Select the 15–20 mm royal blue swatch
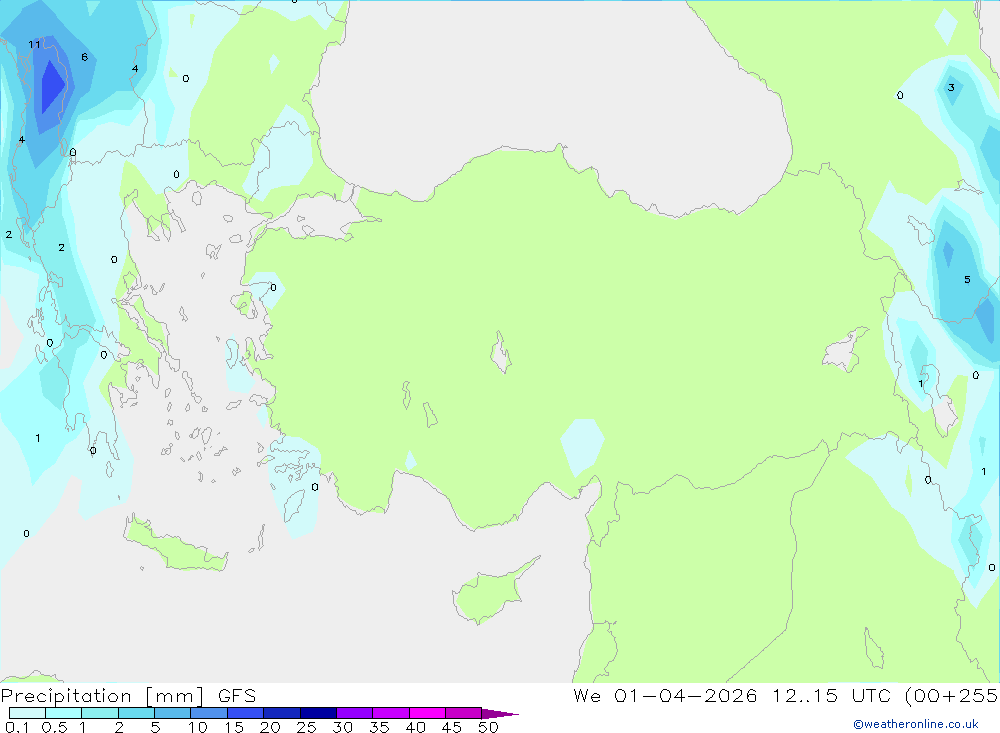Screen dimensions: 1000x733 coord(245,713)
